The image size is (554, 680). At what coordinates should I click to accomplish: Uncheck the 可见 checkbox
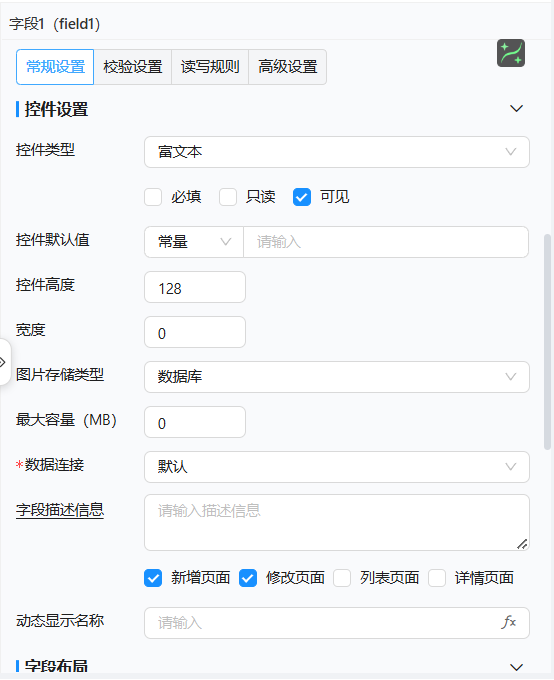point(302,197)
